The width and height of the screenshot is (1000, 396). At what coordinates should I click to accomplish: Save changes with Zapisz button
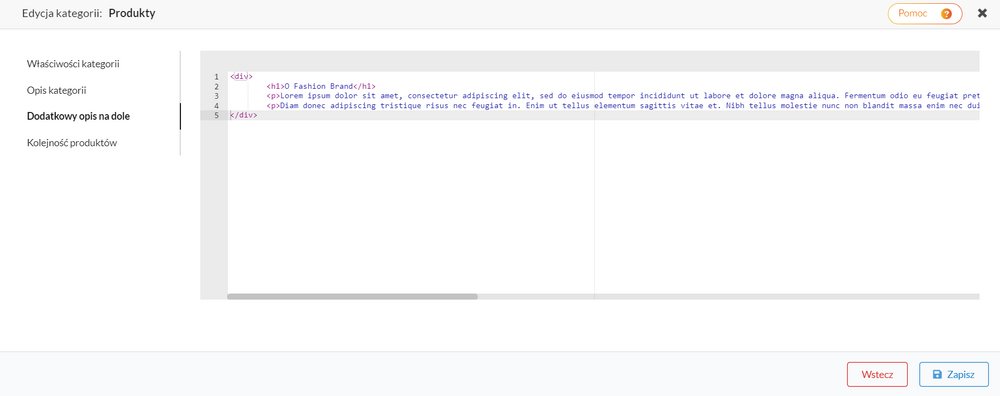[x=953, y=374]
